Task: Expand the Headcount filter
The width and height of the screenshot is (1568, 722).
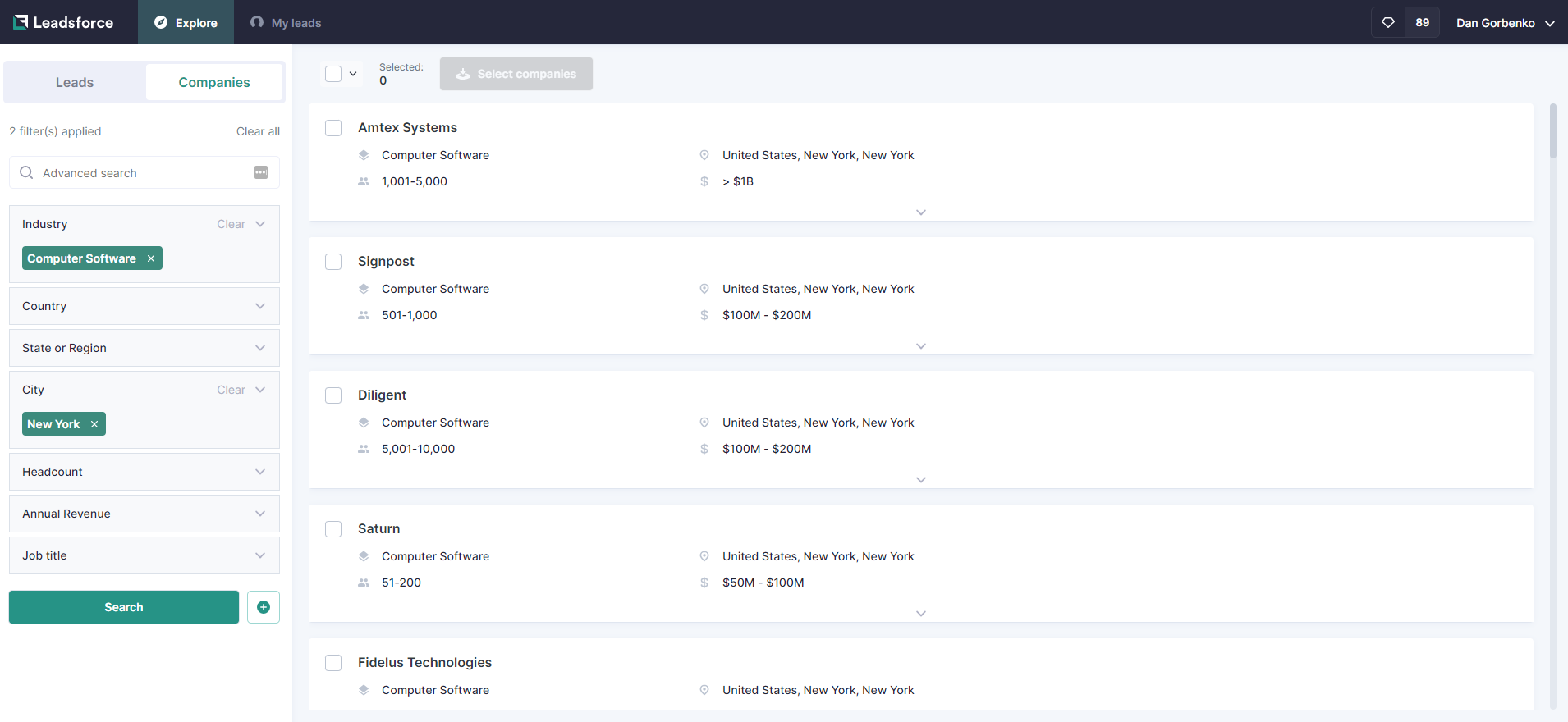Action: (144, 472)
